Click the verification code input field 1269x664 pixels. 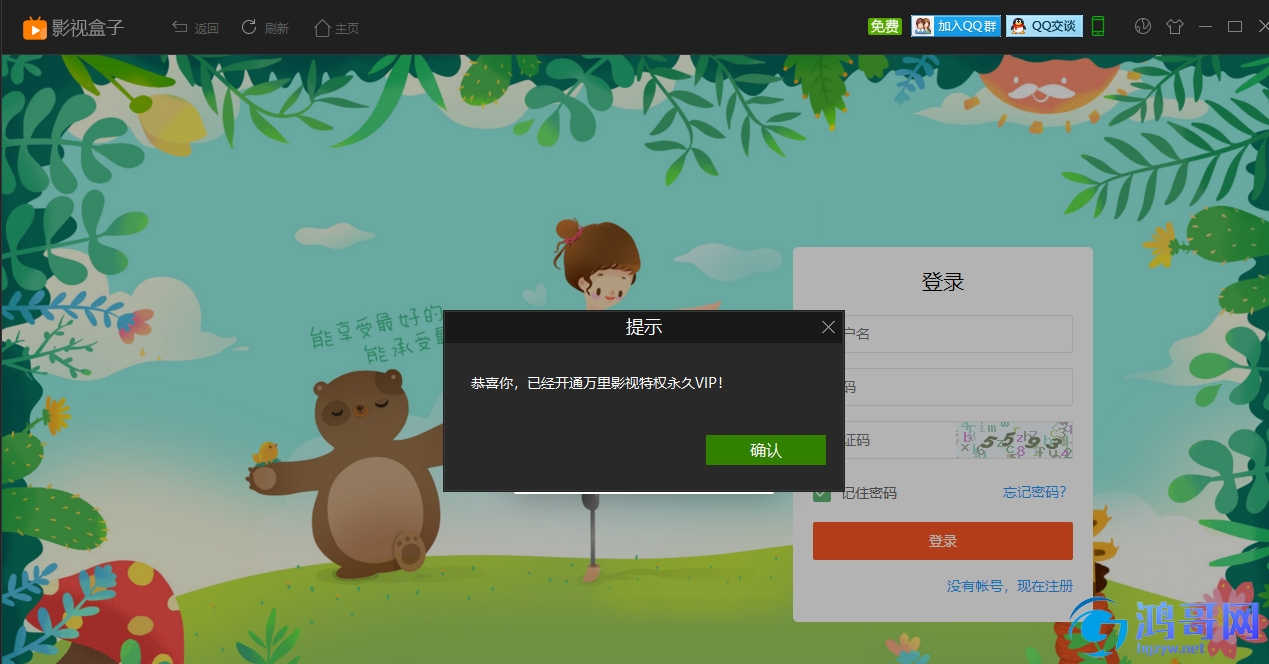(884, 440)
